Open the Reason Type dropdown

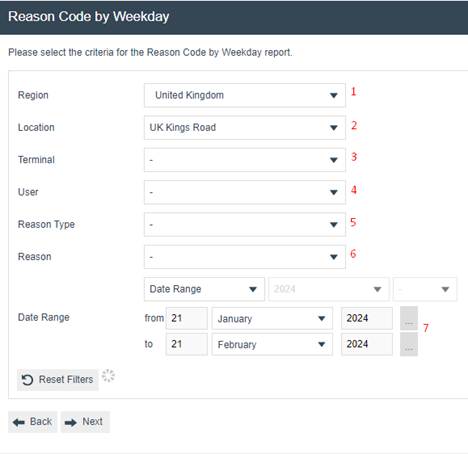[245, 225]
